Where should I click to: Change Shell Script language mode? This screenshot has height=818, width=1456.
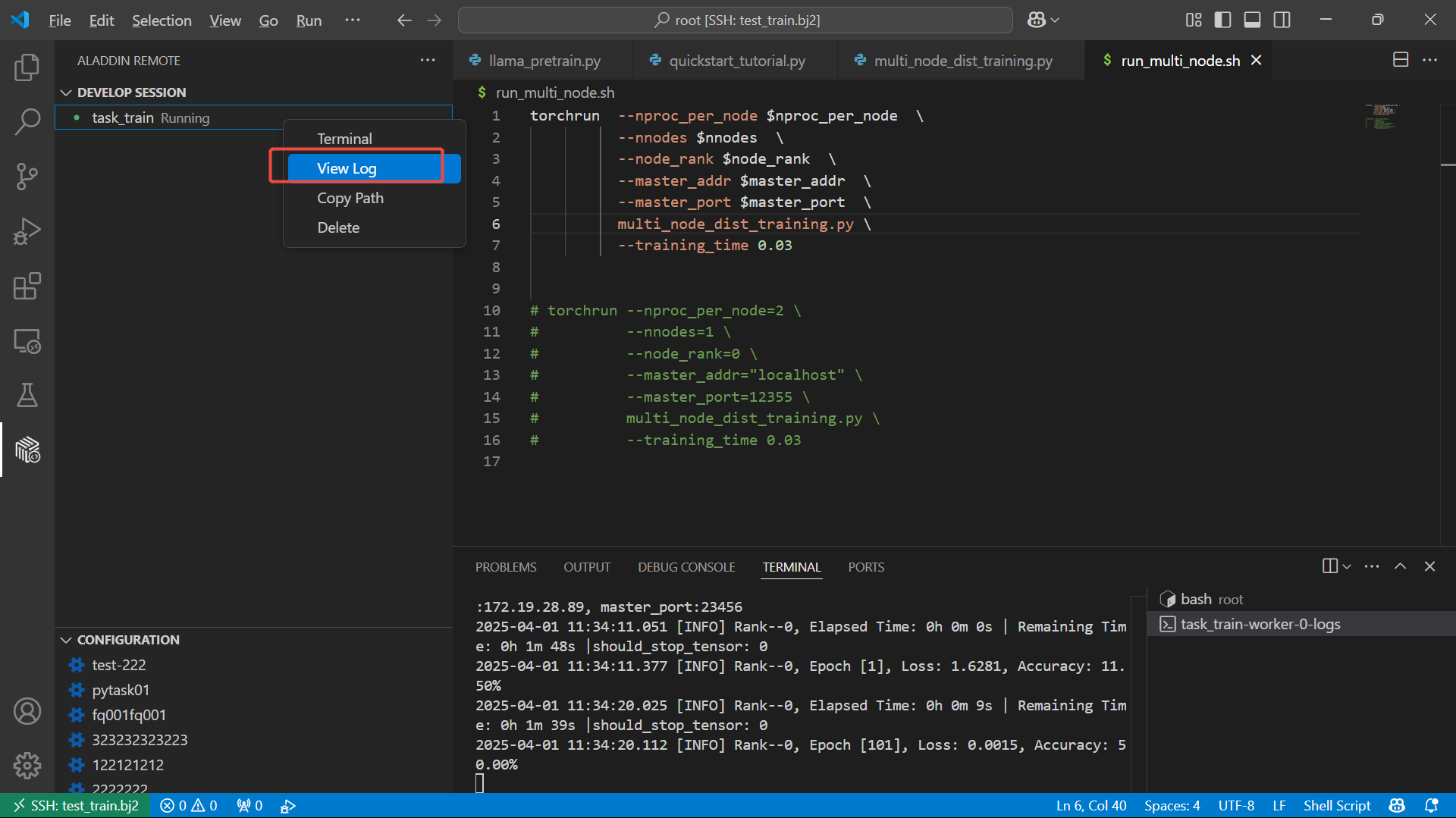1337,806
